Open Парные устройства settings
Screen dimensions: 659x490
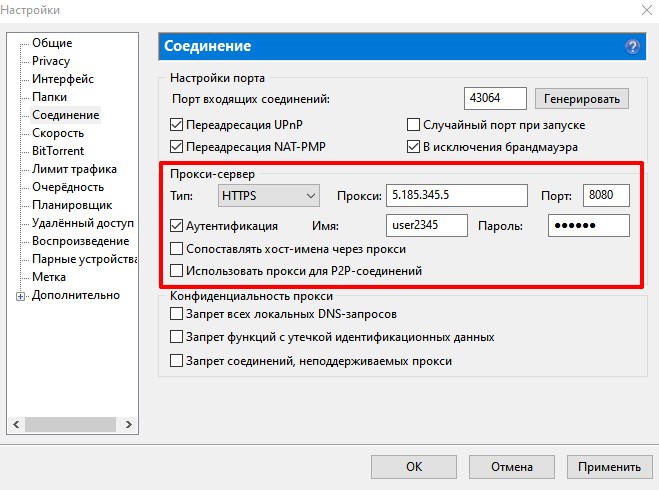point(84,259)
